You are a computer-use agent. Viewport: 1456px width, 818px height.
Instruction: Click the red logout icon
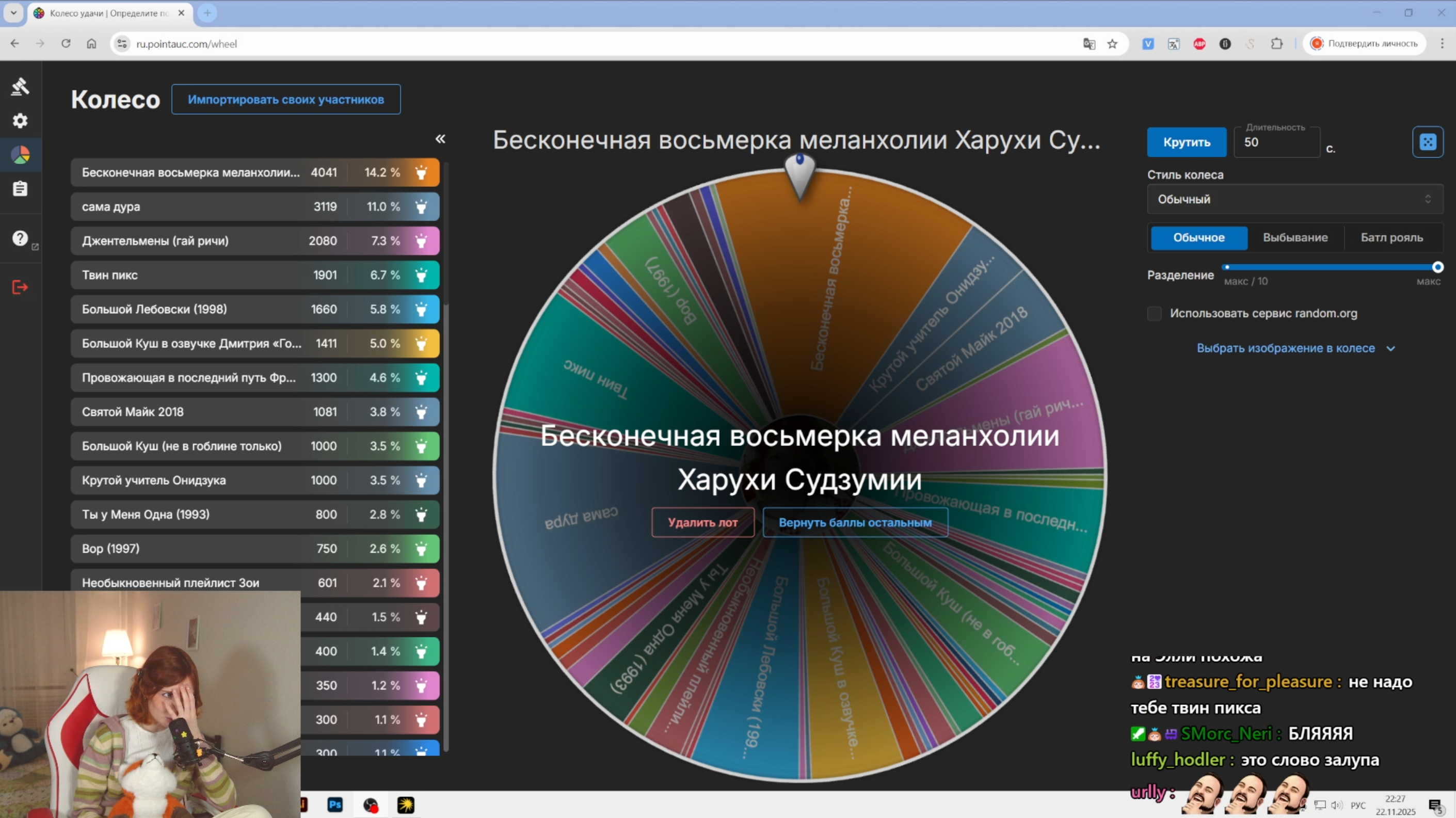coord(20,287)
